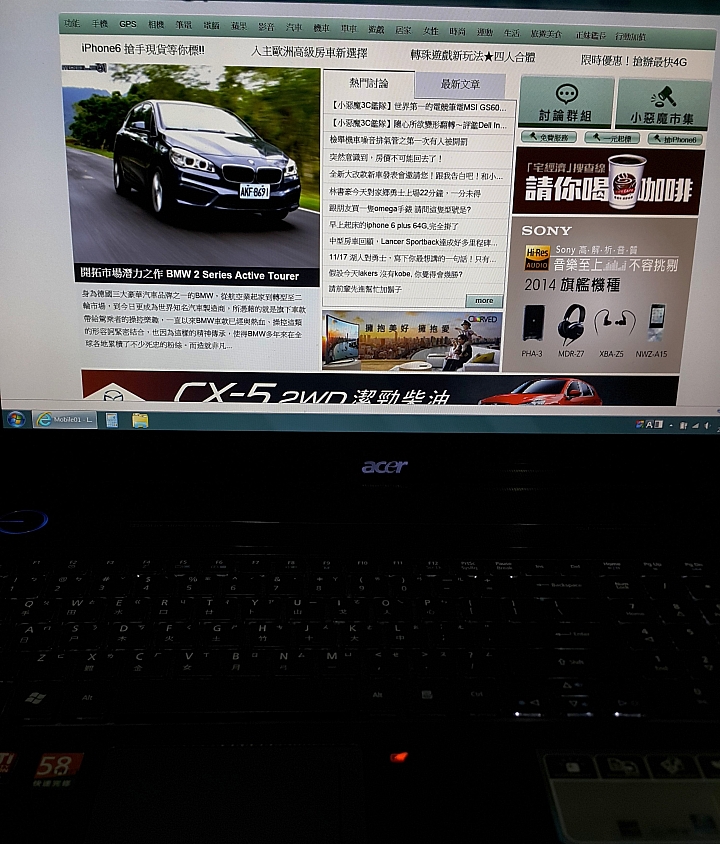Open the calculator icon in taskbar
The width and height of the screenshot is (720, 844).
(112, 420)
